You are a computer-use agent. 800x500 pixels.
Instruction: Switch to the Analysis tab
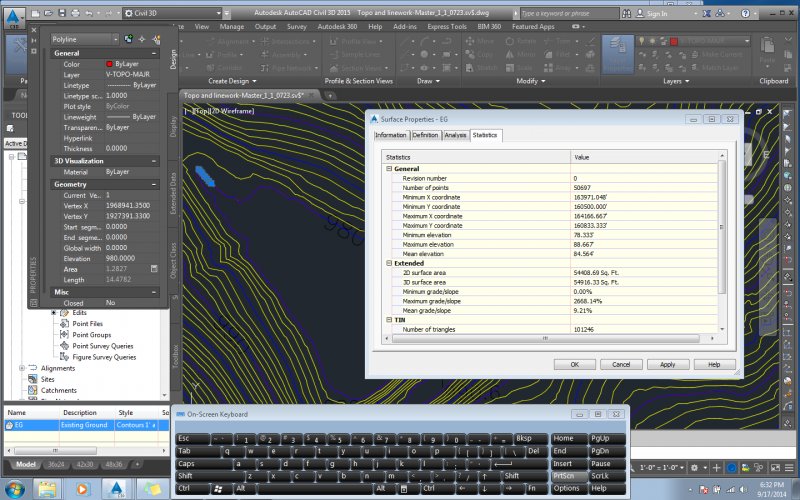point(455,135)
